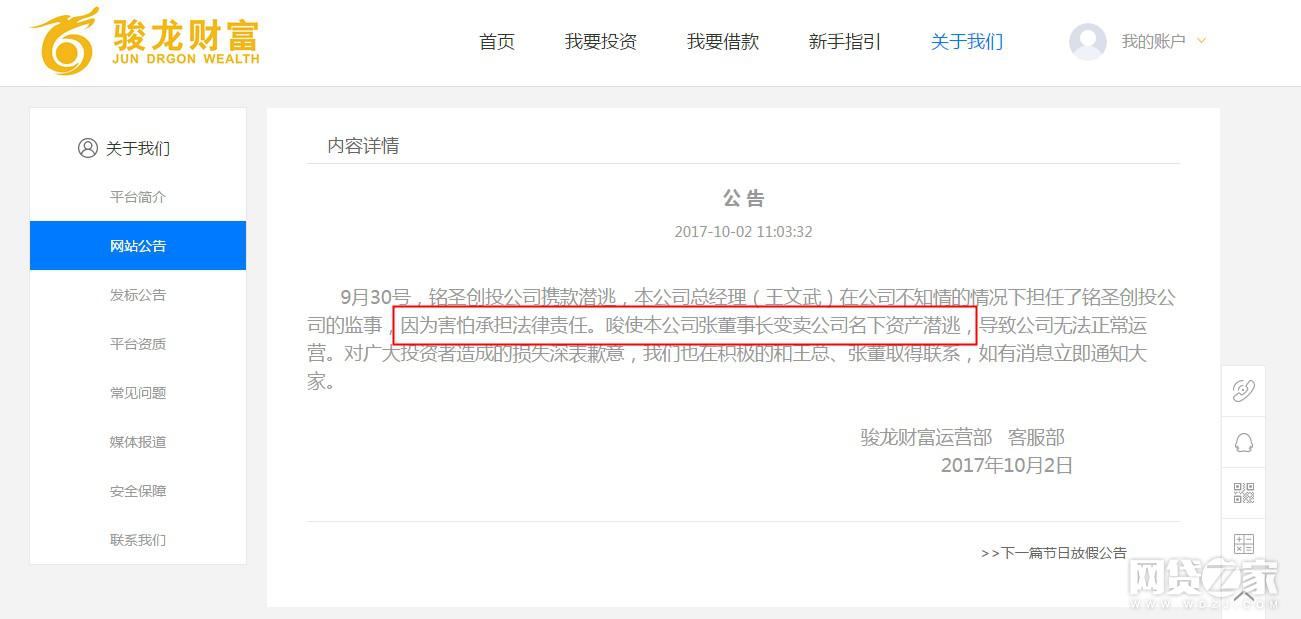Select 平台简介 in the sidebar
1301x619 pixels.
[x=138, y=197]
